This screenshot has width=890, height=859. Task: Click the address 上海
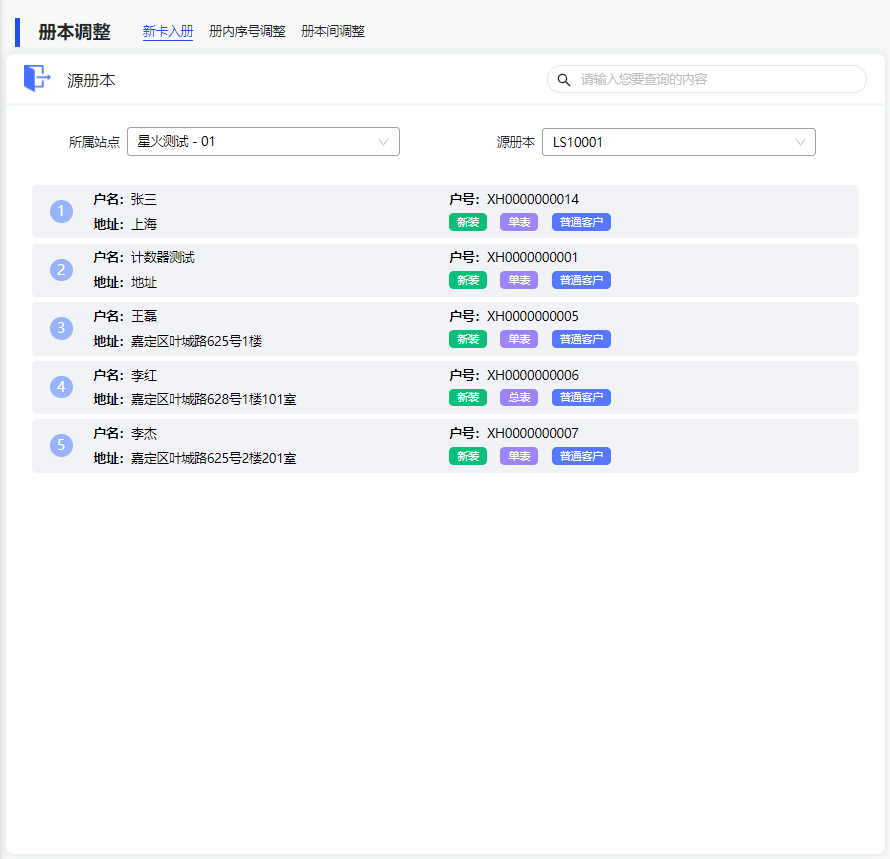pyautogui.click(x=144, y=224)
